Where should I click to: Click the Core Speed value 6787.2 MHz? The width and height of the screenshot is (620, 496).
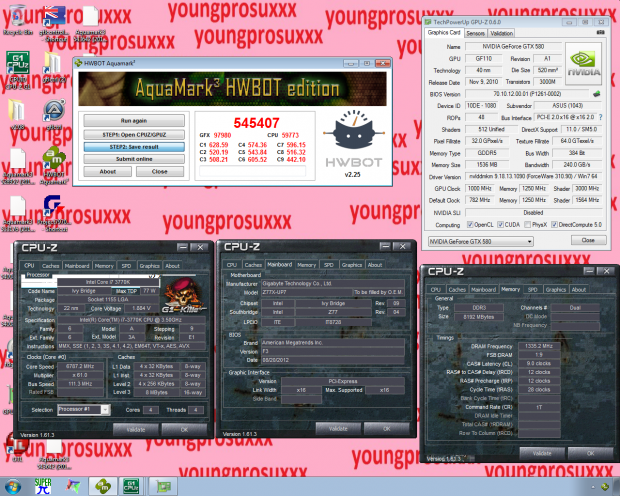[80, 366]
